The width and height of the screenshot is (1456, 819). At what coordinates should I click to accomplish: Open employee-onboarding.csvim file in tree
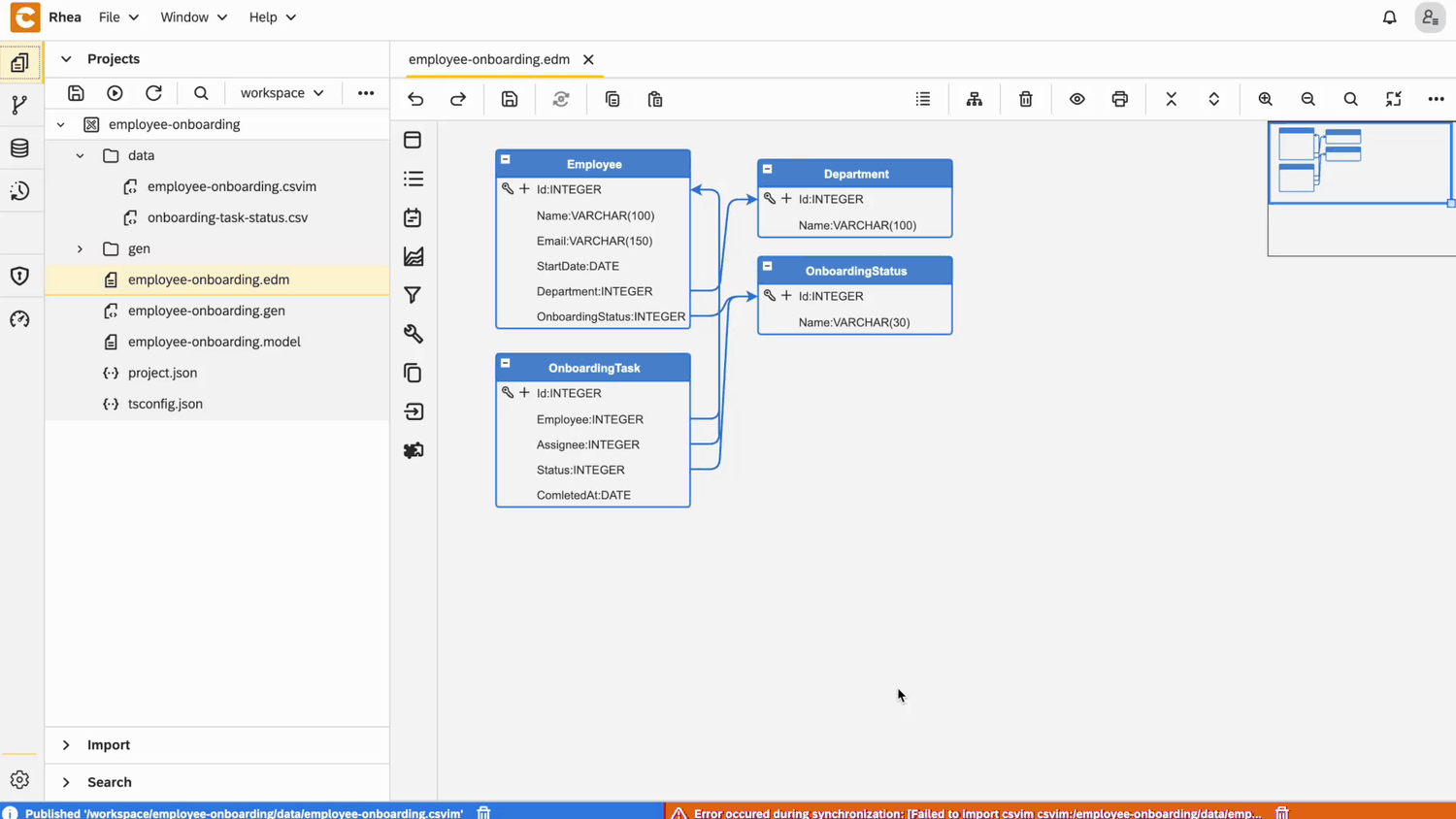coord(231,186)
